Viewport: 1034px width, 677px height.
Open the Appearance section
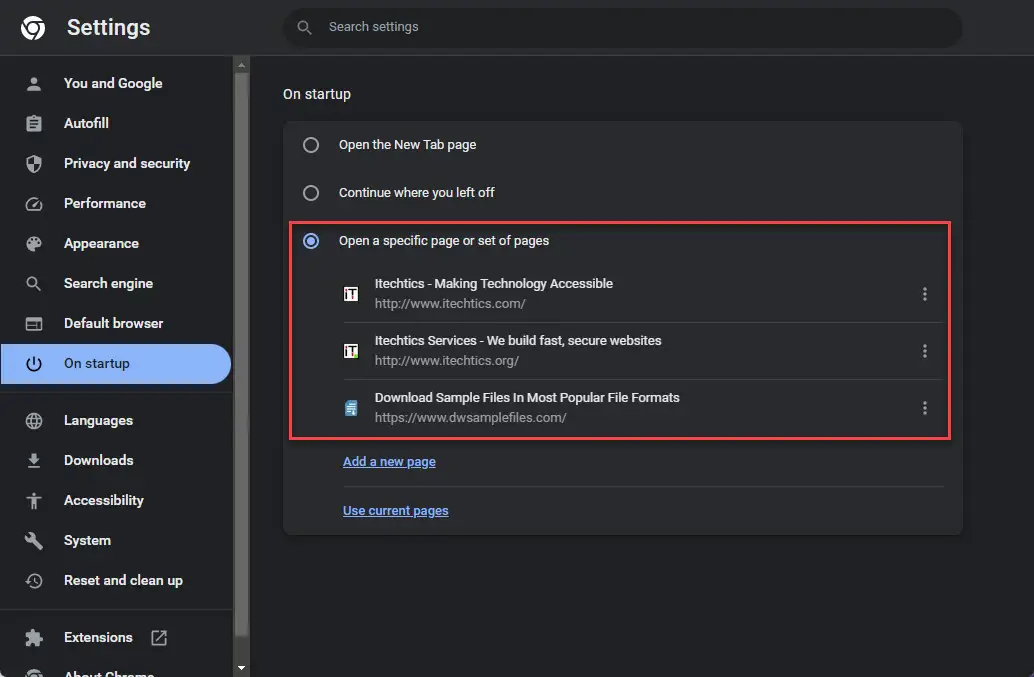pyautogui.click(x=115, y=244)
